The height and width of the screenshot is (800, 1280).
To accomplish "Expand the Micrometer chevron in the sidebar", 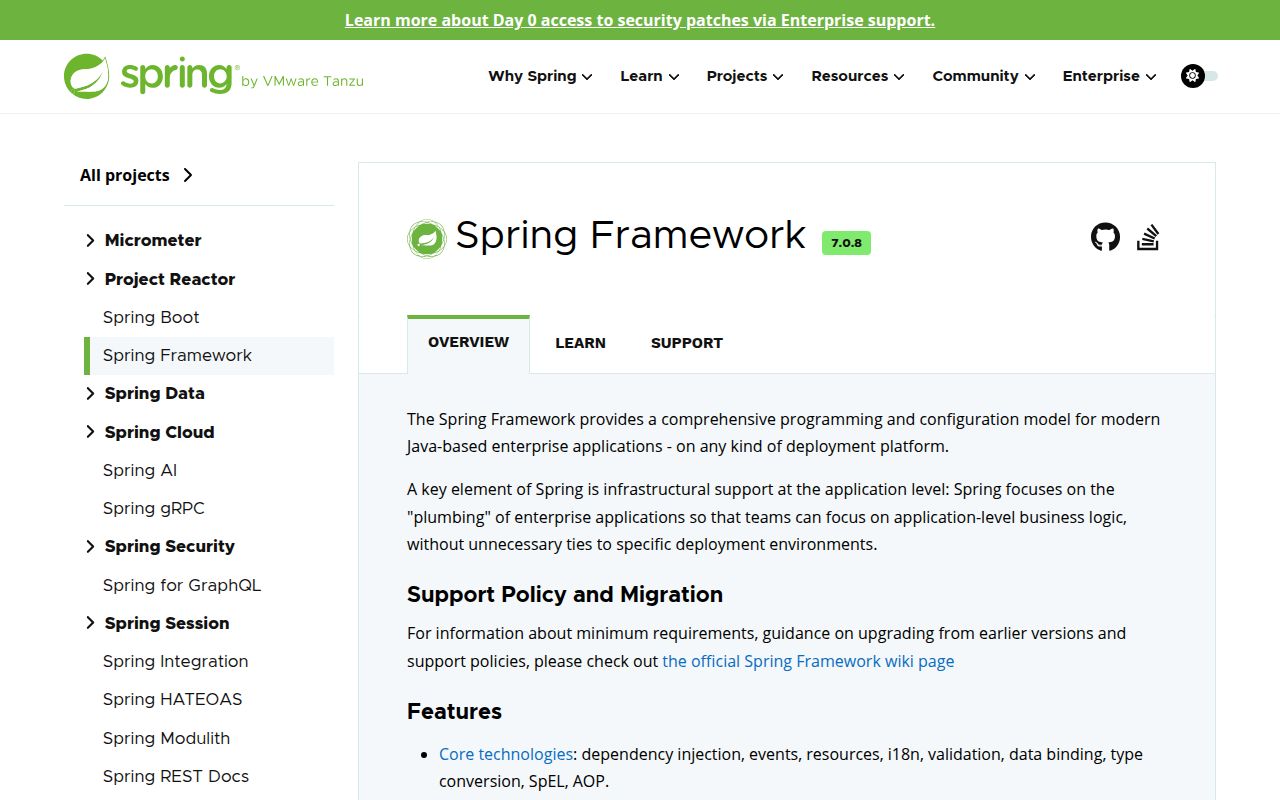I will point(90,240).
